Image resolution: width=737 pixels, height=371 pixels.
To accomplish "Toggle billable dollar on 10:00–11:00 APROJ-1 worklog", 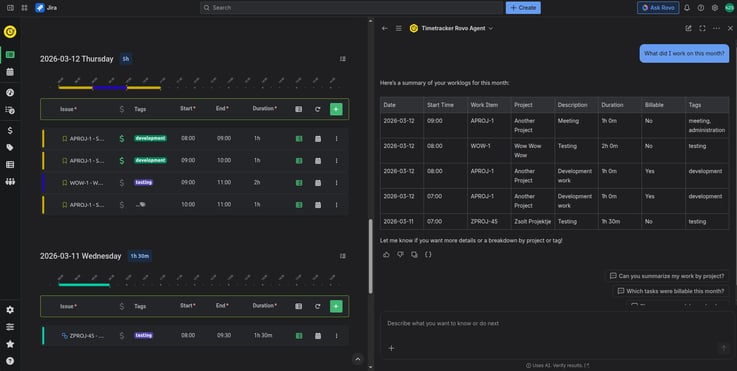I will 122,205.
